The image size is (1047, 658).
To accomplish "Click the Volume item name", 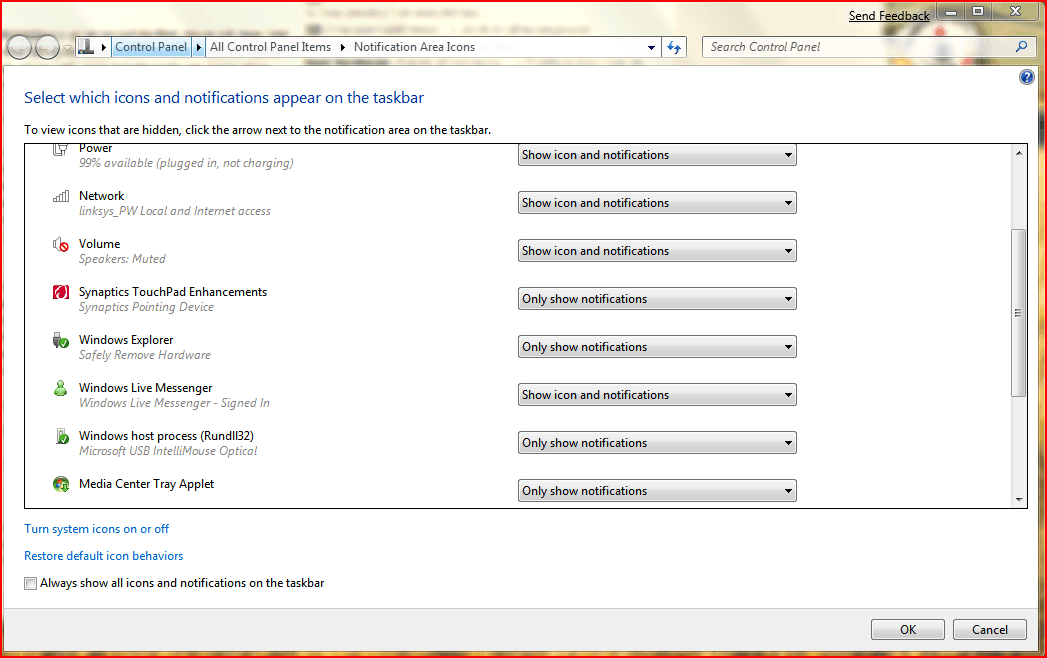I will [99, 244].
